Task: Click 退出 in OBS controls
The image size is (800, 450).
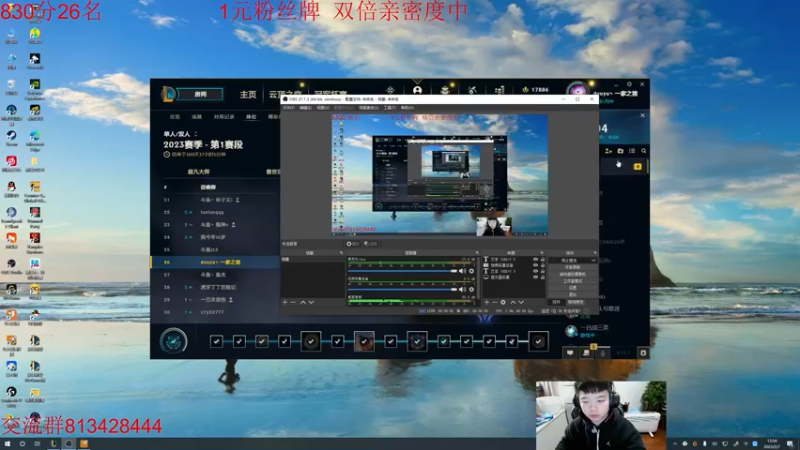Action: 572,294
